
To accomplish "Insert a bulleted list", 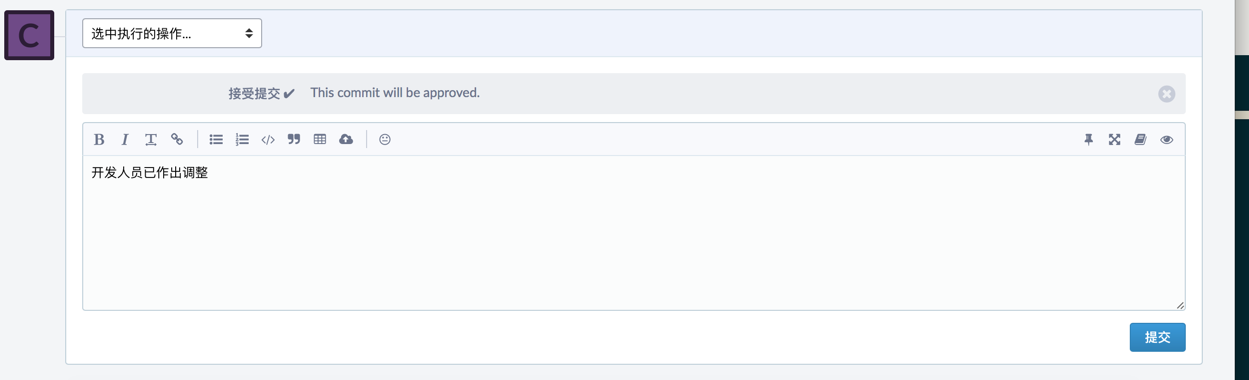I will point(216,140).
